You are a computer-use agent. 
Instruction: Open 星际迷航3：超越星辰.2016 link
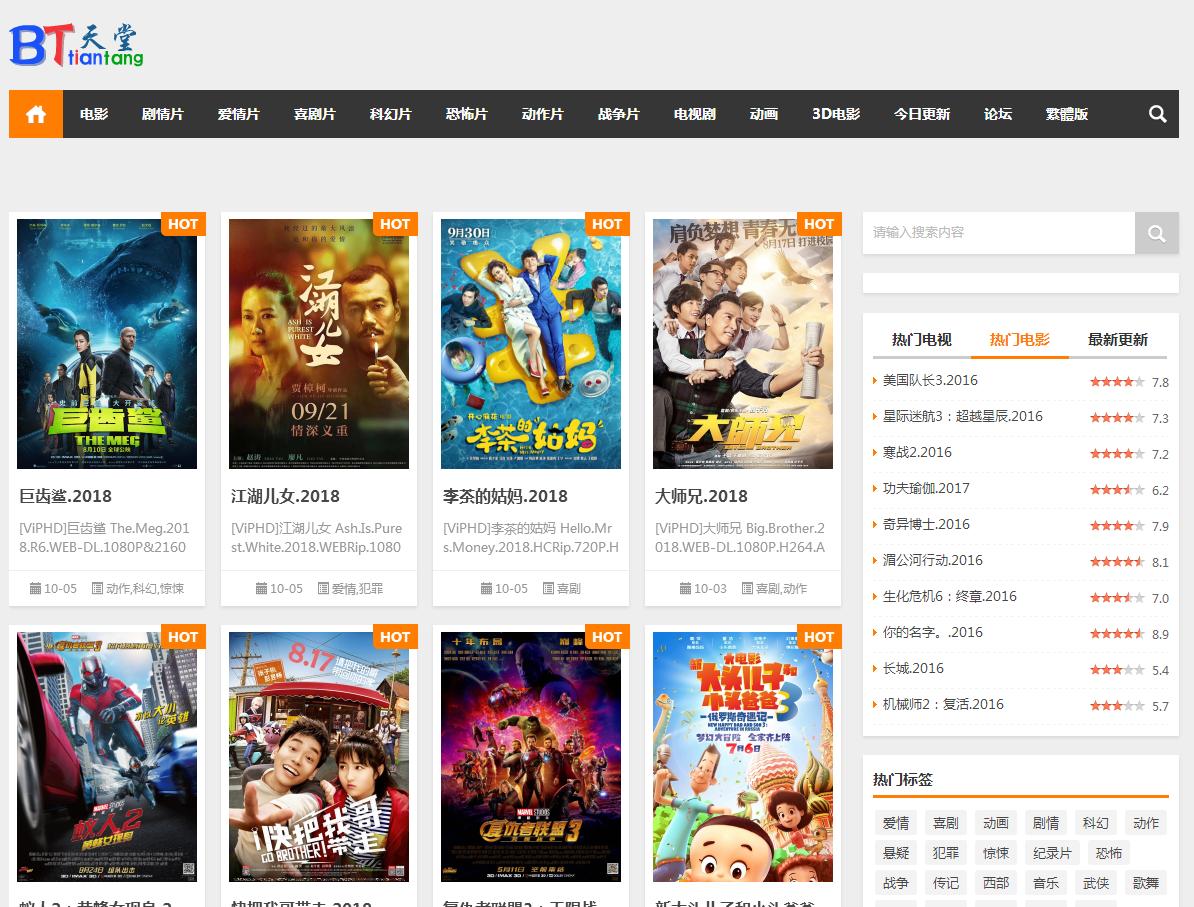pos(963,417)
